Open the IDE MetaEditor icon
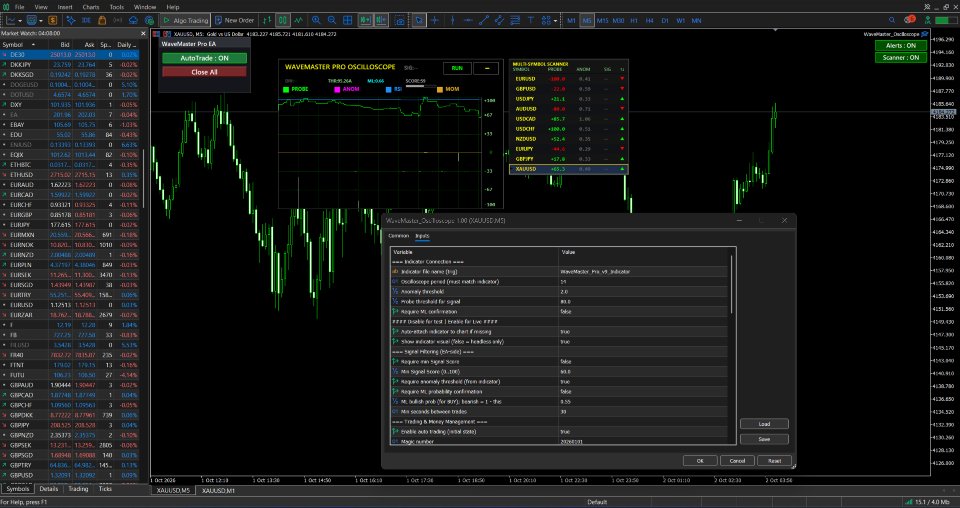The image size is (960, 508). (86, 20)
